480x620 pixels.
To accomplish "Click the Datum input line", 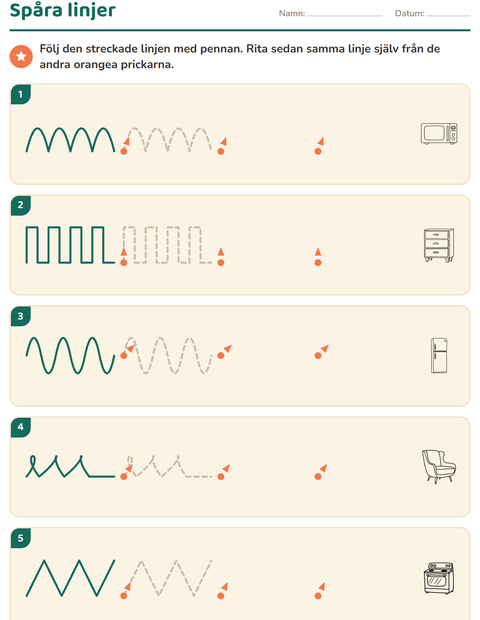I will 448,15.
